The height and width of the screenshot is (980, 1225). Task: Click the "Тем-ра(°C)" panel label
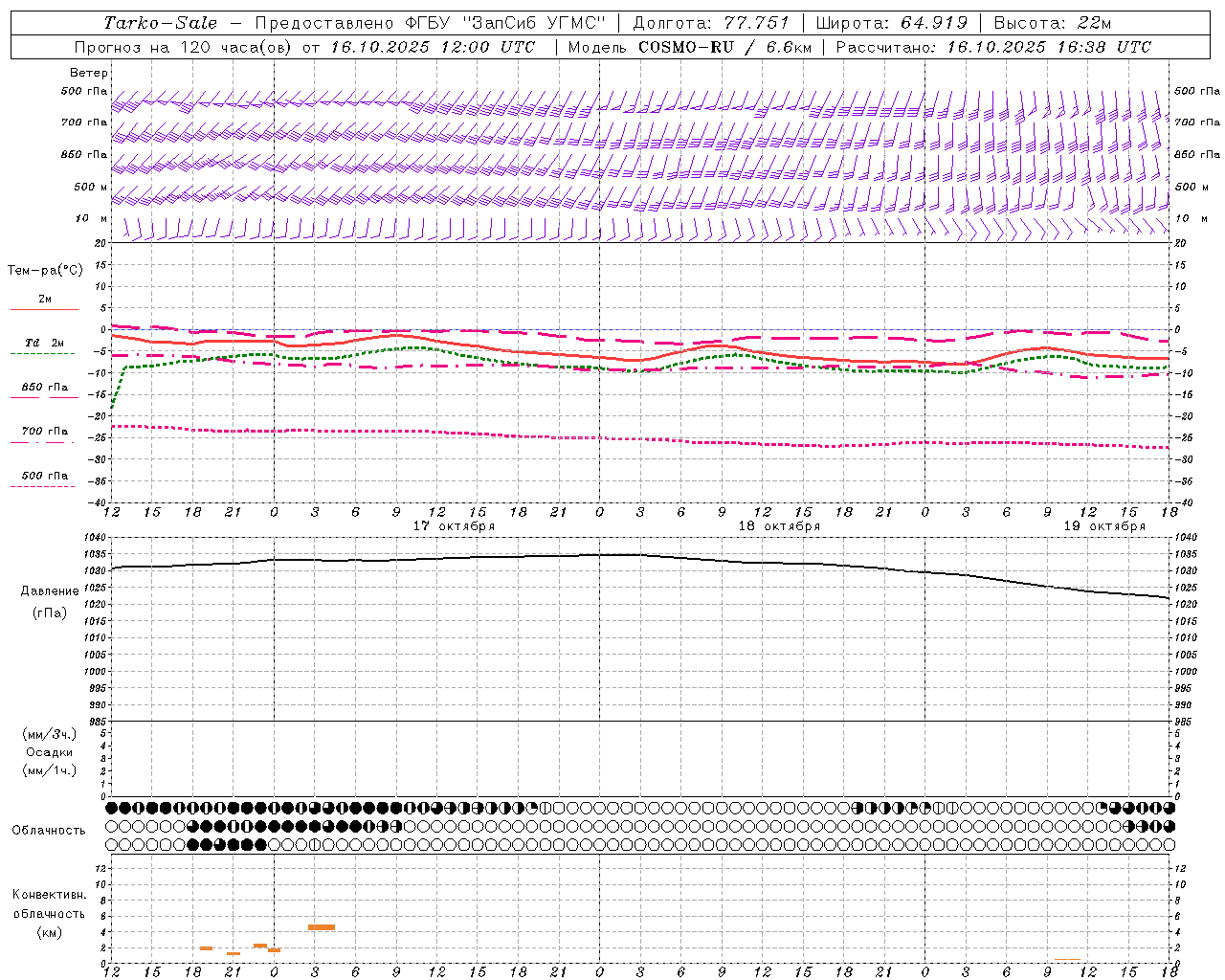[x=45, y=271]
